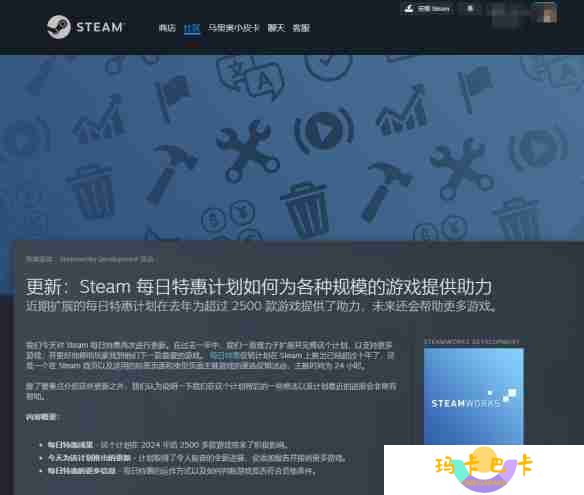The image size is (584, 495).
Task: Open the Steamworks Development breadcrumb link
Action: click(98, 259)
